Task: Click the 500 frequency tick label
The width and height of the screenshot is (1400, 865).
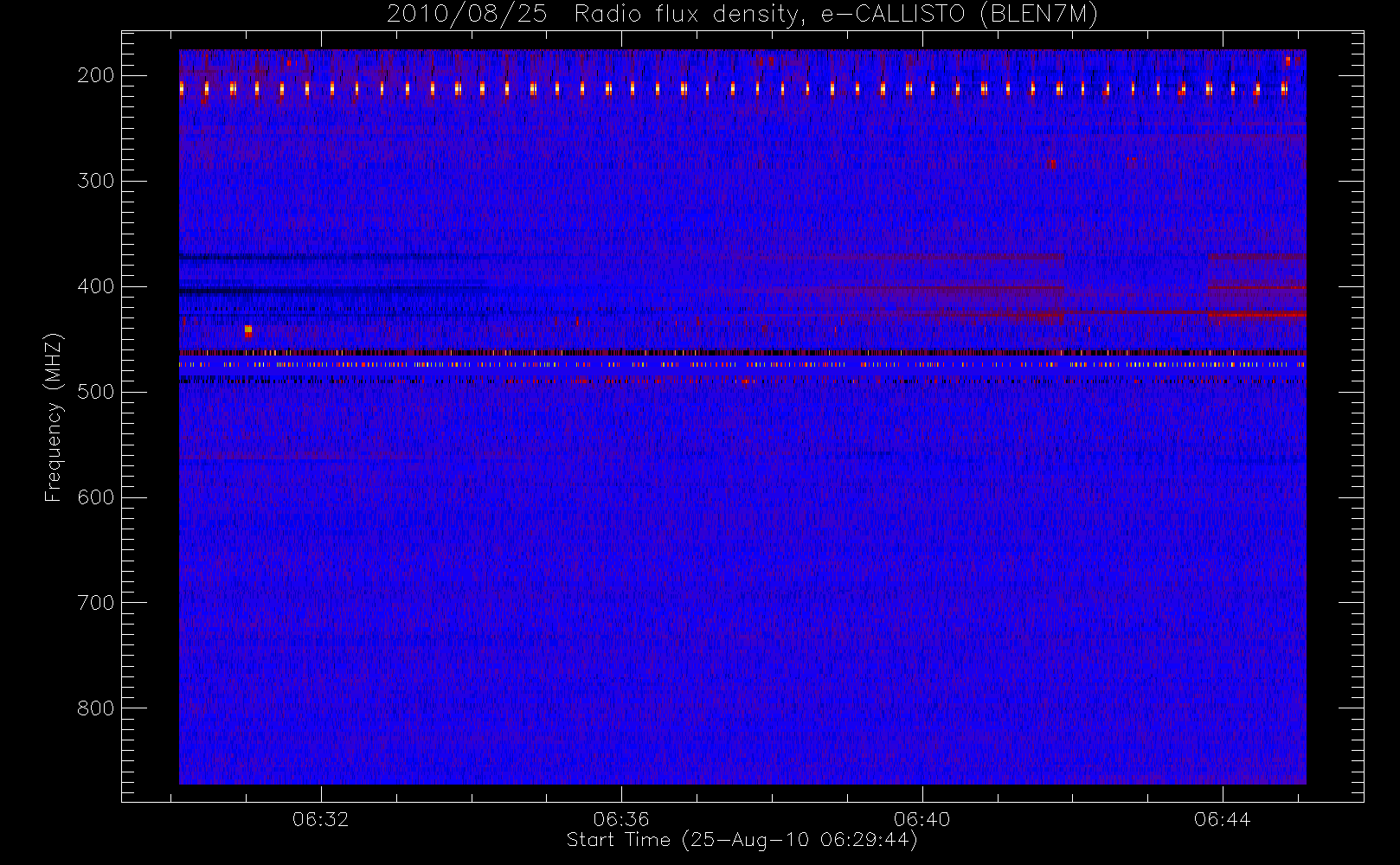Action: [x=96, y=392]
